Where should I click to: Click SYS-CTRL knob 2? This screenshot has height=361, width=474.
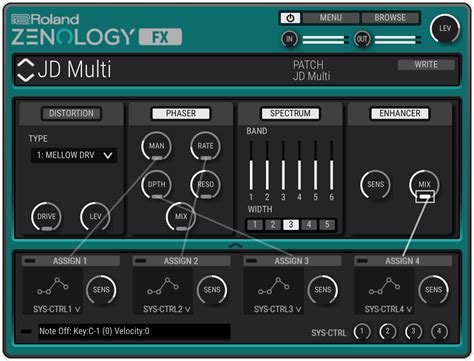point(388,332)
